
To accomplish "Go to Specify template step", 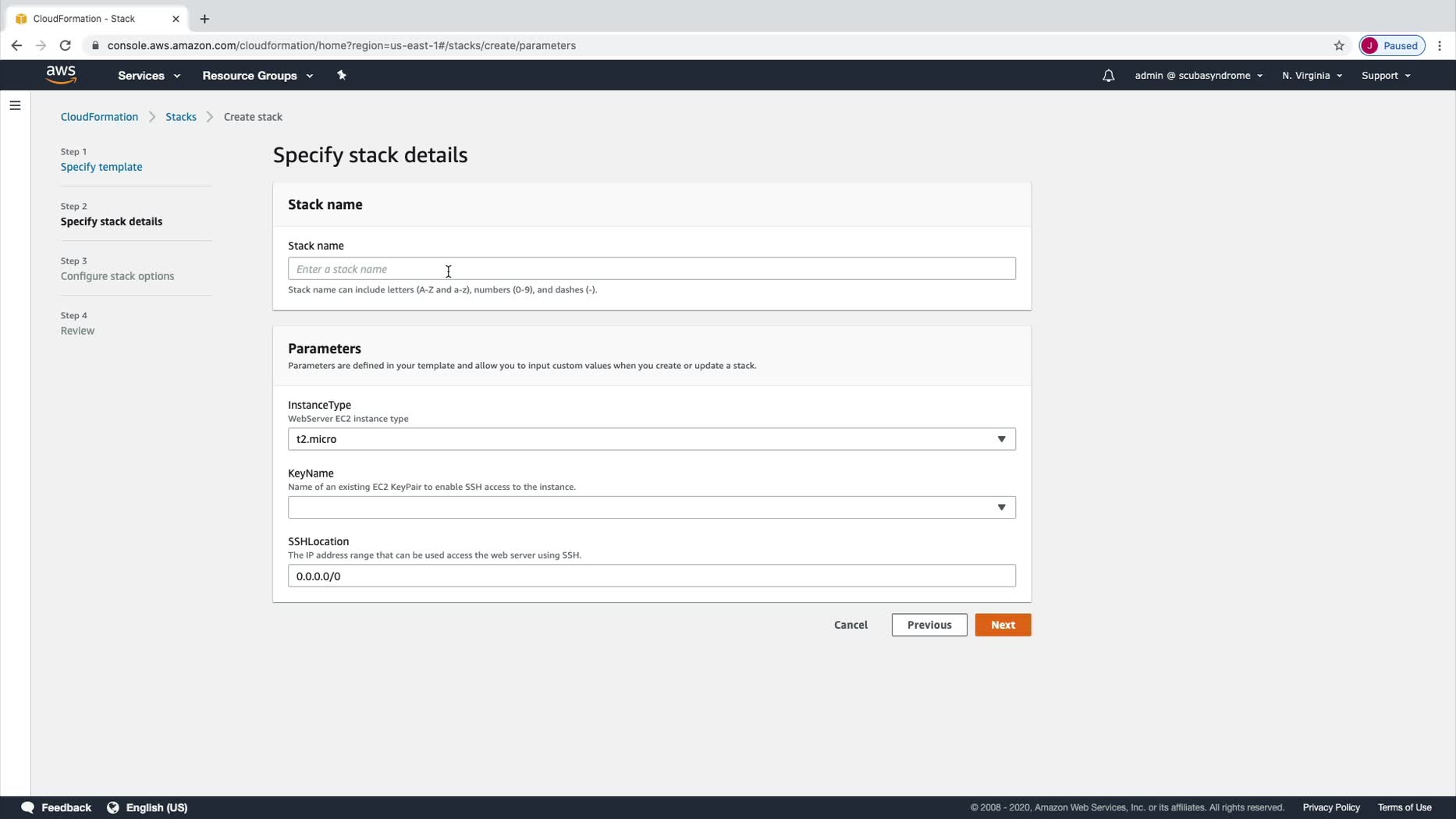I will [101, 167].
